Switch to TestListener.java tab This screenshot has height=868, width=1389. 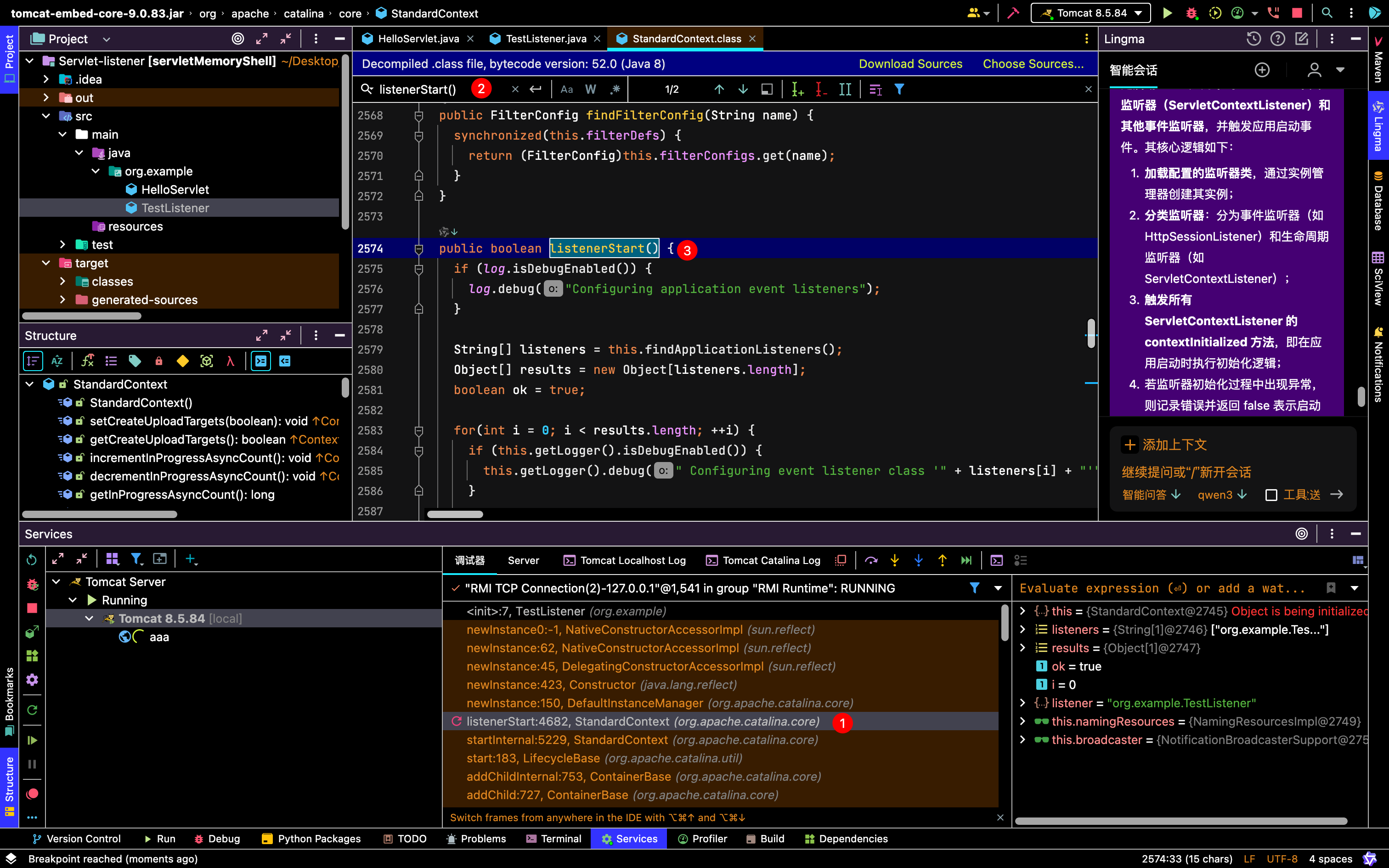click(545, 39)
